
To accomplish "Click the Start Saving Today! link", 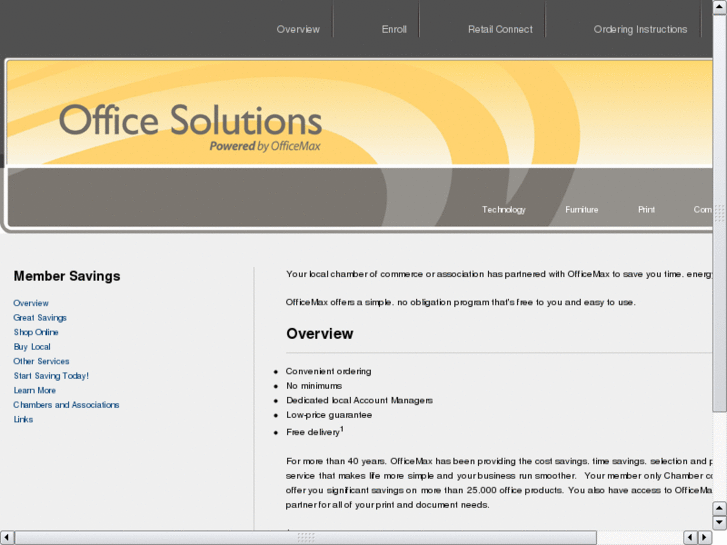I will tap(51, 376).
